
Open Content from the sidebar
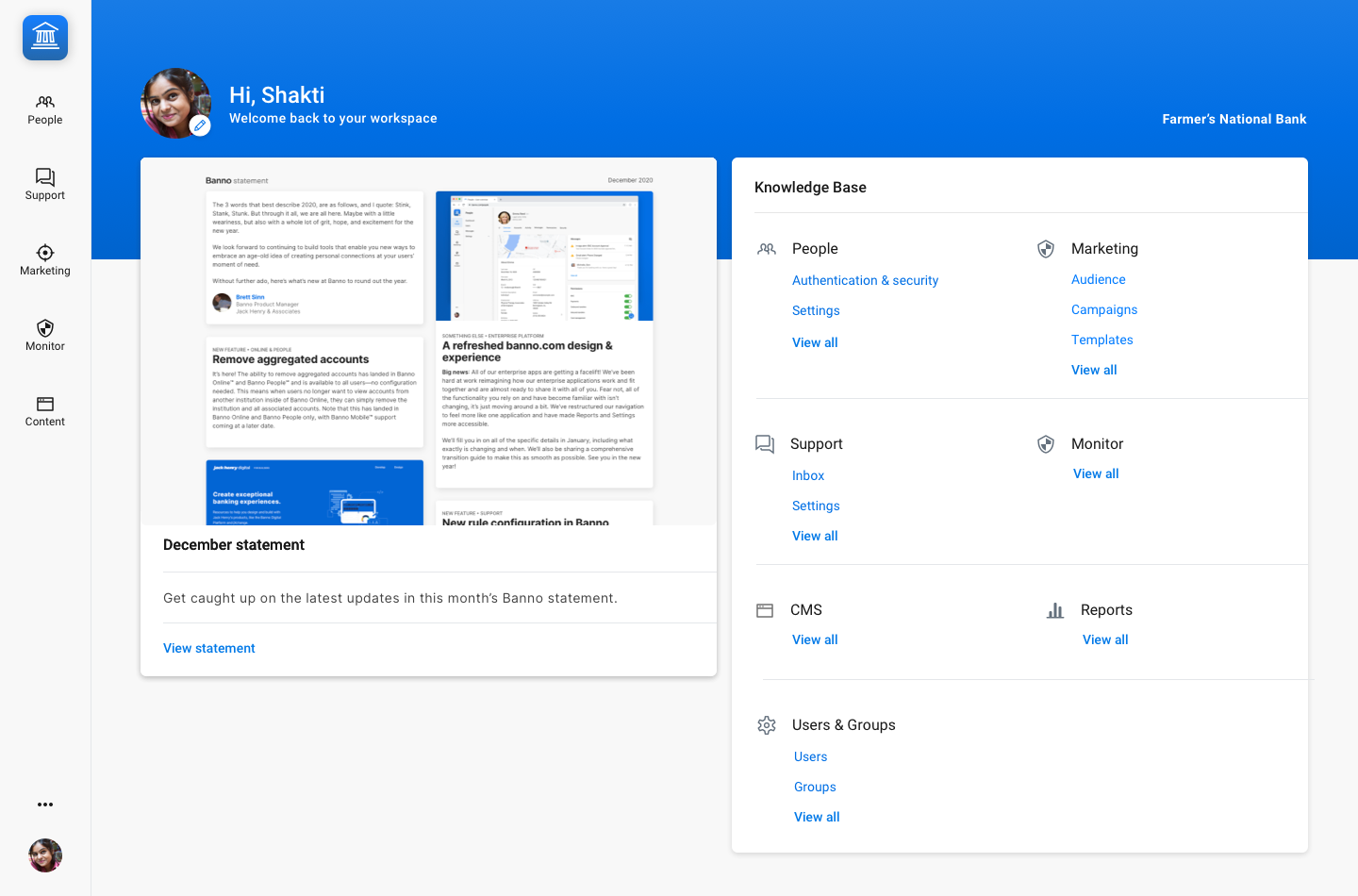coord(45,411)
